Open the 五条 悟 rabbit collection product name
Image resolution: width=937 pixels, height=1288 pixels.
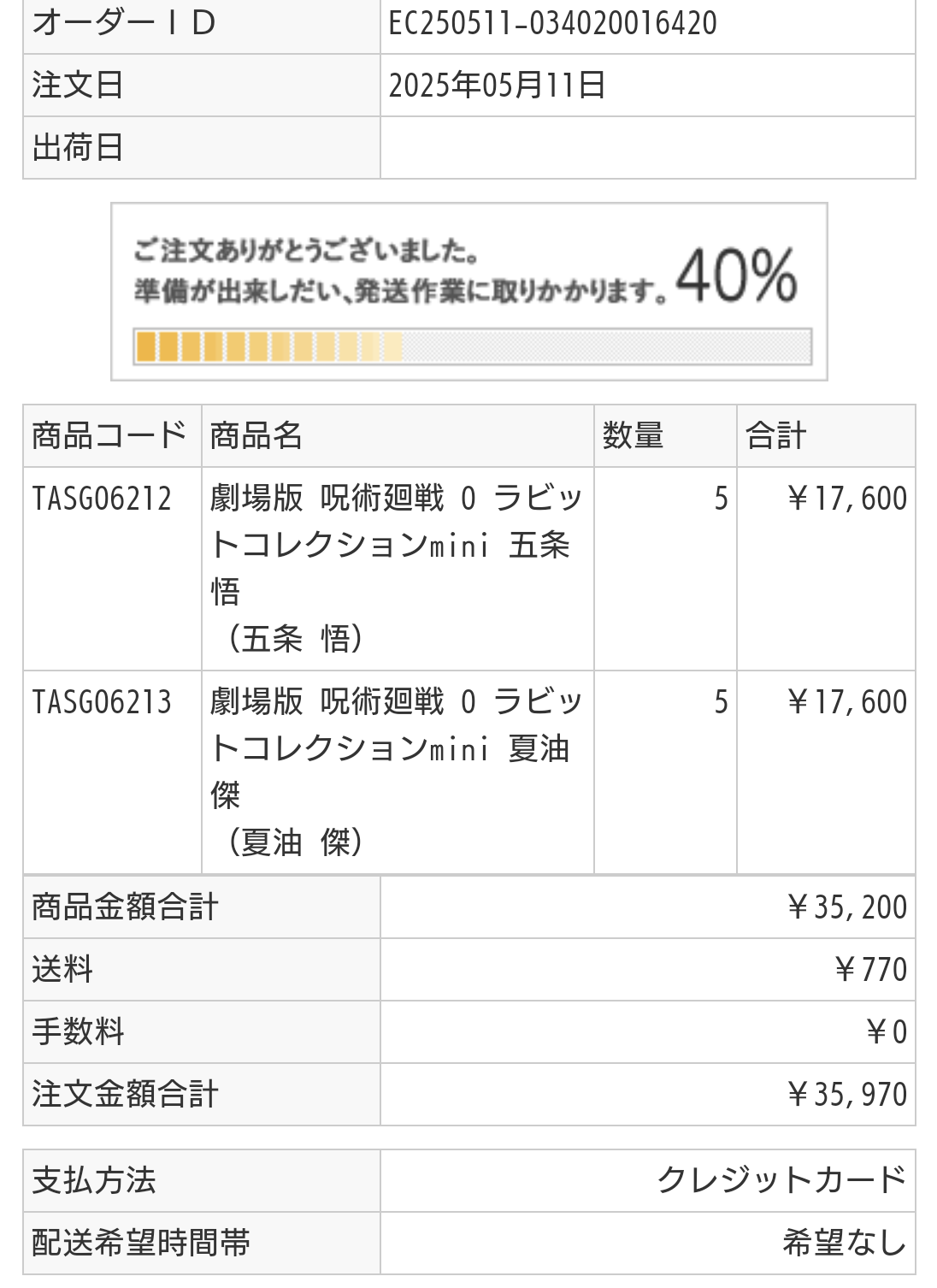click(x=397, y=568)
